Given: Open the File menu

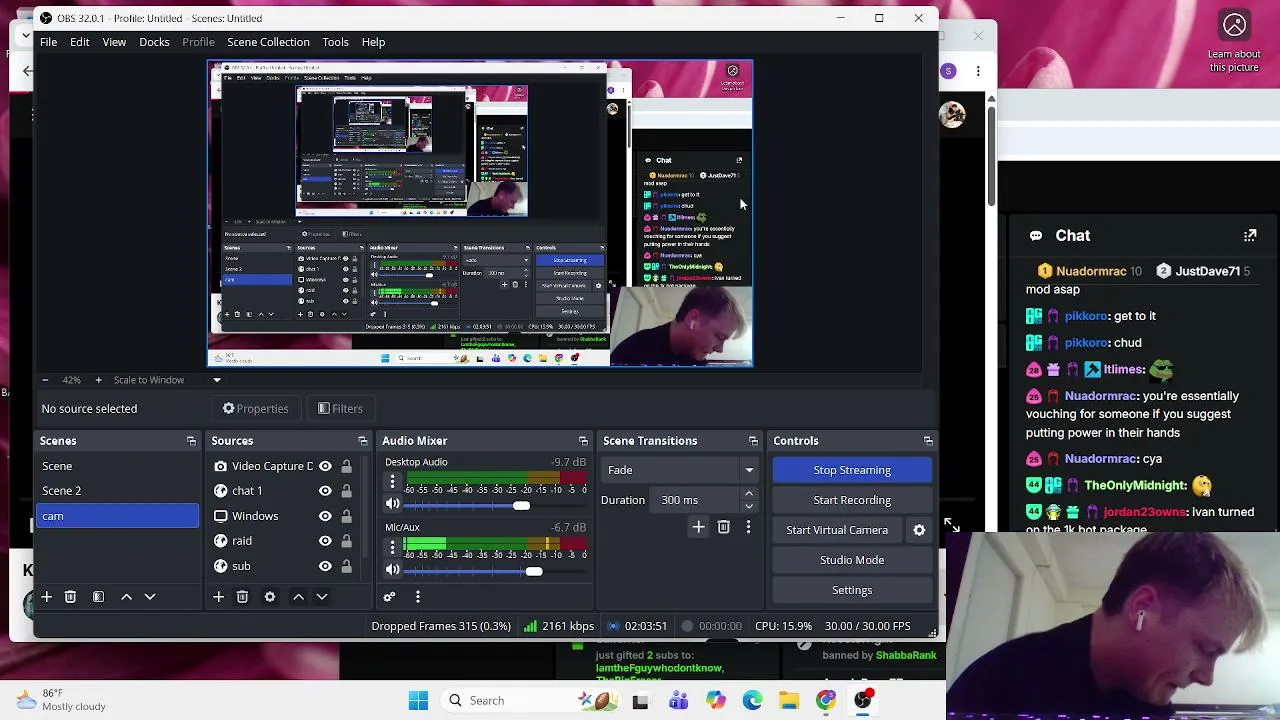Looking at the screenshot, I should coord(48,42).
